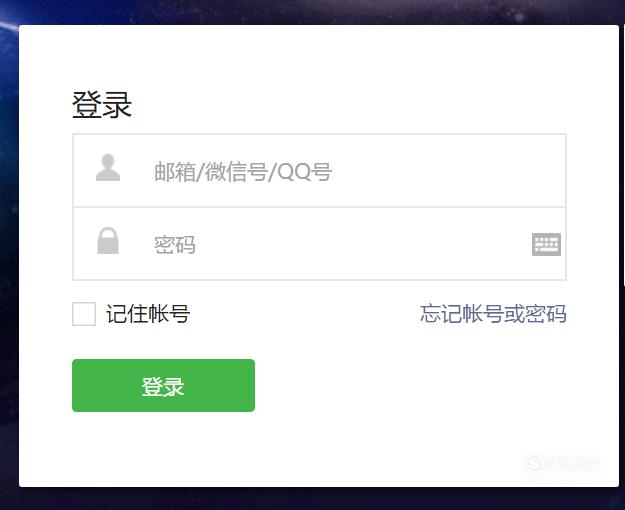Click the starry background left of login panel
The height and width of the screenshot is (510, 625).
point(9,255)
